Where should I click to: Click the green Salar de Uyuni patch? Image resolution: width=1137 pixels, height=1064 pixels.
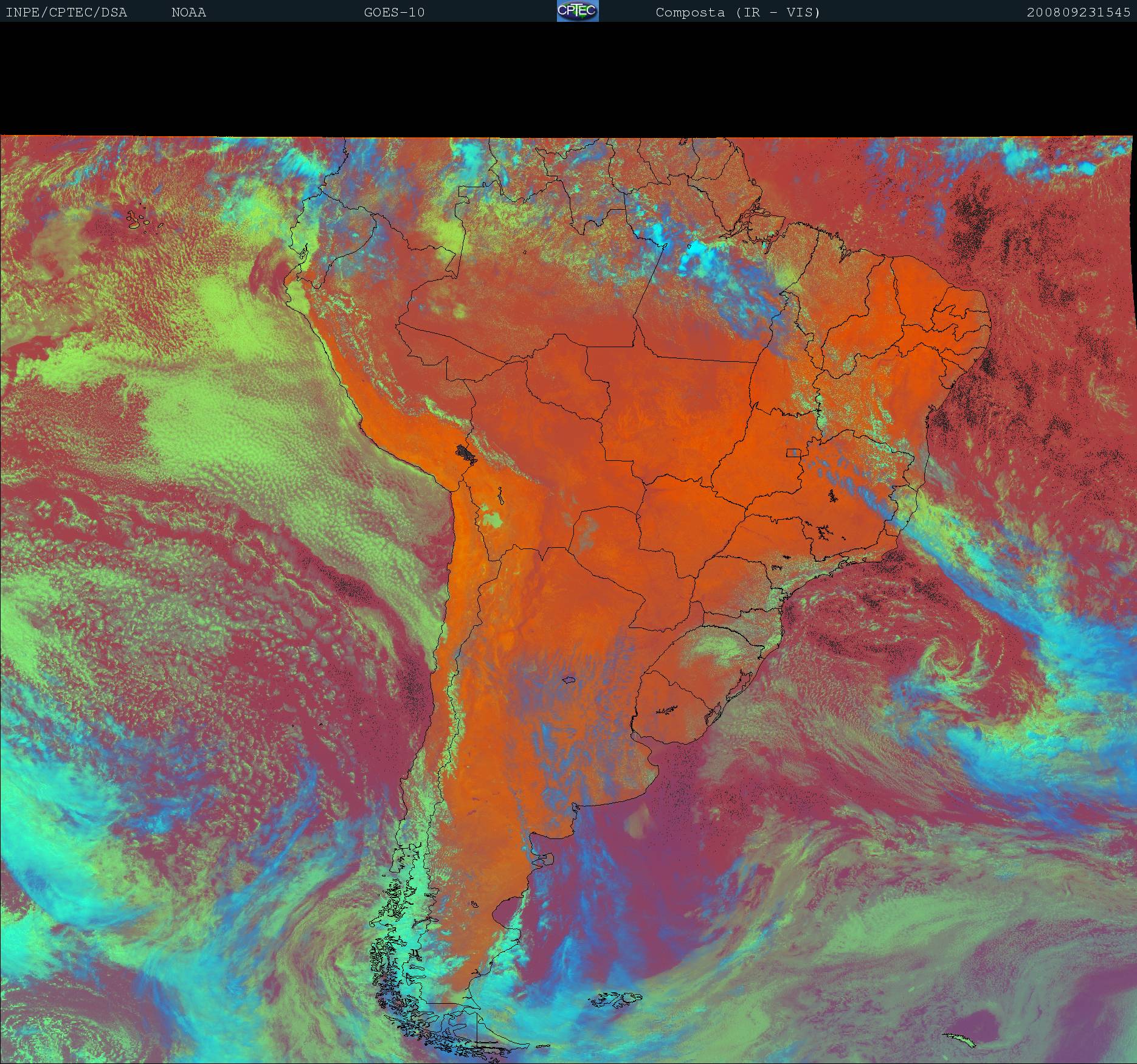coord(494,520)
